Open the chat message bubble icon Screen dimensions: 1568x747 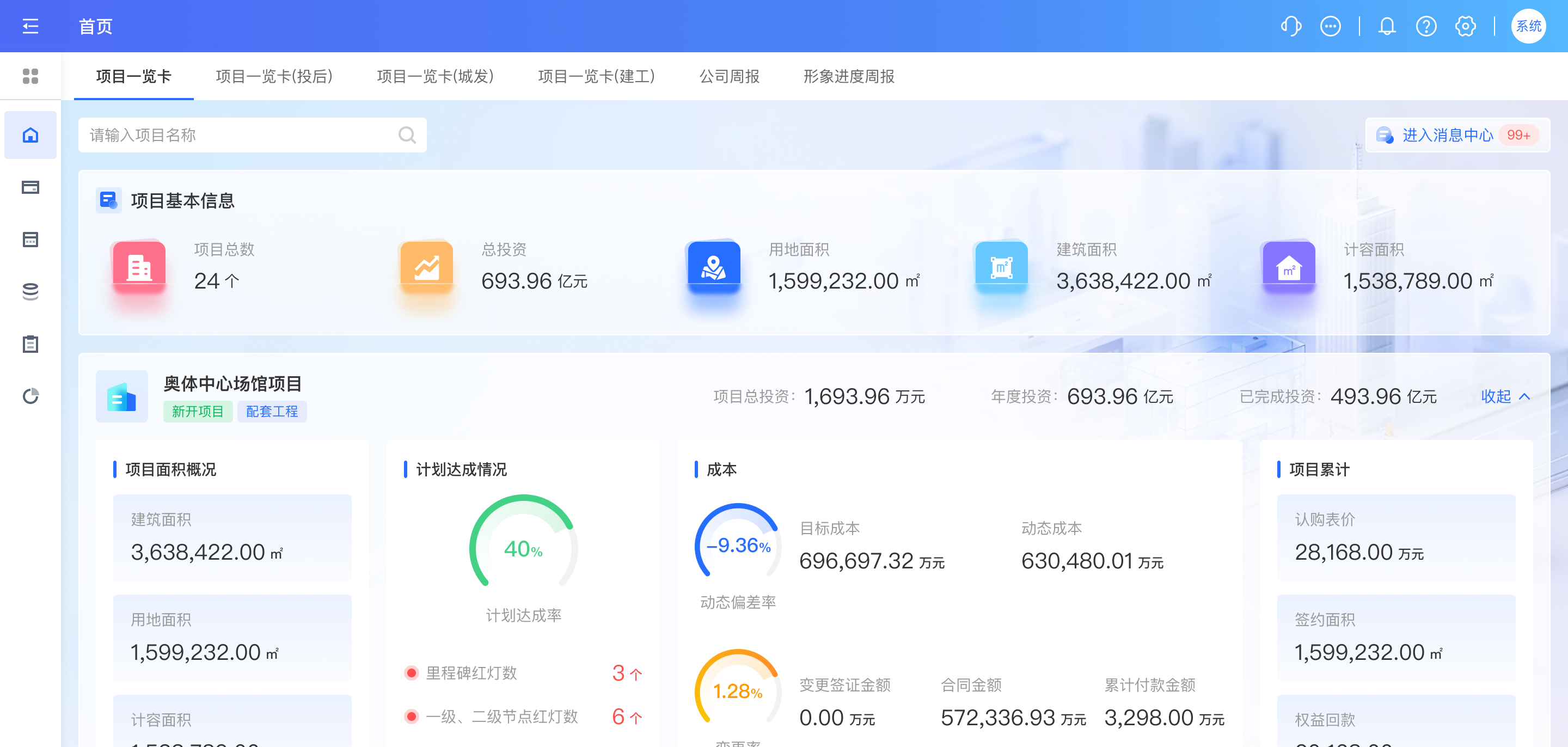1330,26
